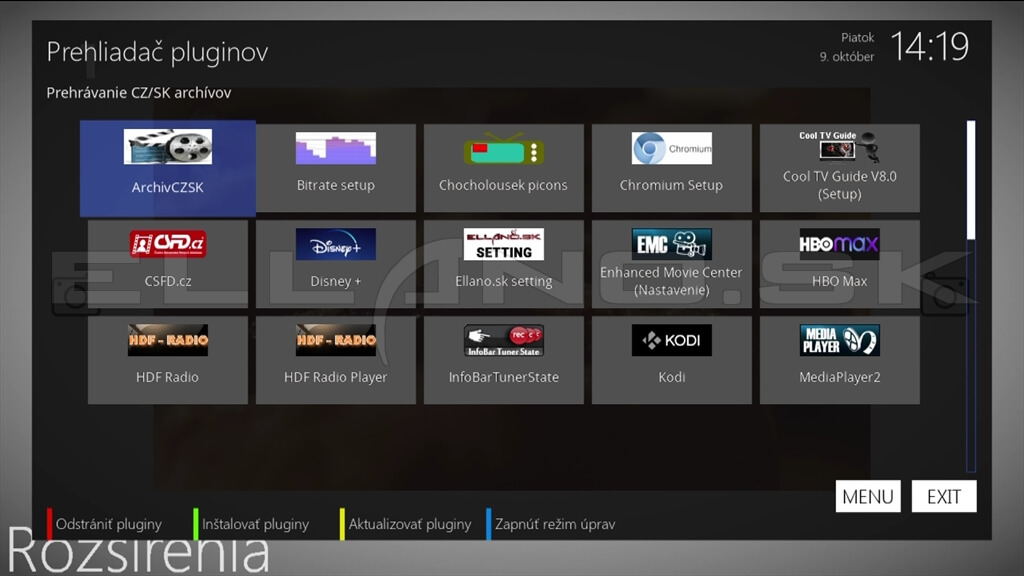Image resolution: width=1024 pixels, height=576 pixels.
Task: Click the Kodi label
Action: click(x=671, y=377)
